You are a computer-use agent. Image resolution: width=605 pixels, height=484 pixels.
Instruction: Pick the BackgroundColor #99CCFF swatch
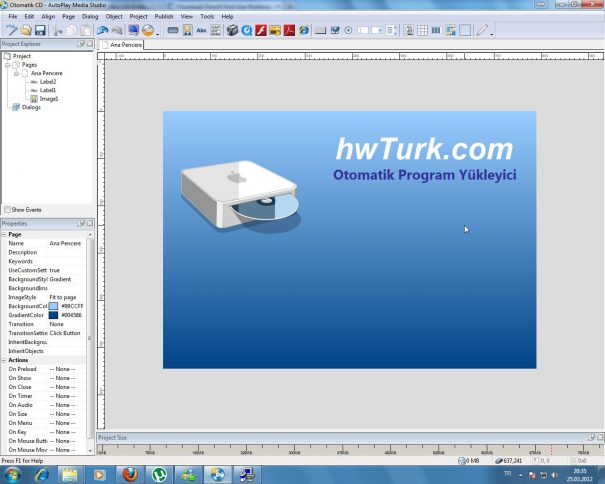[53, 306]
